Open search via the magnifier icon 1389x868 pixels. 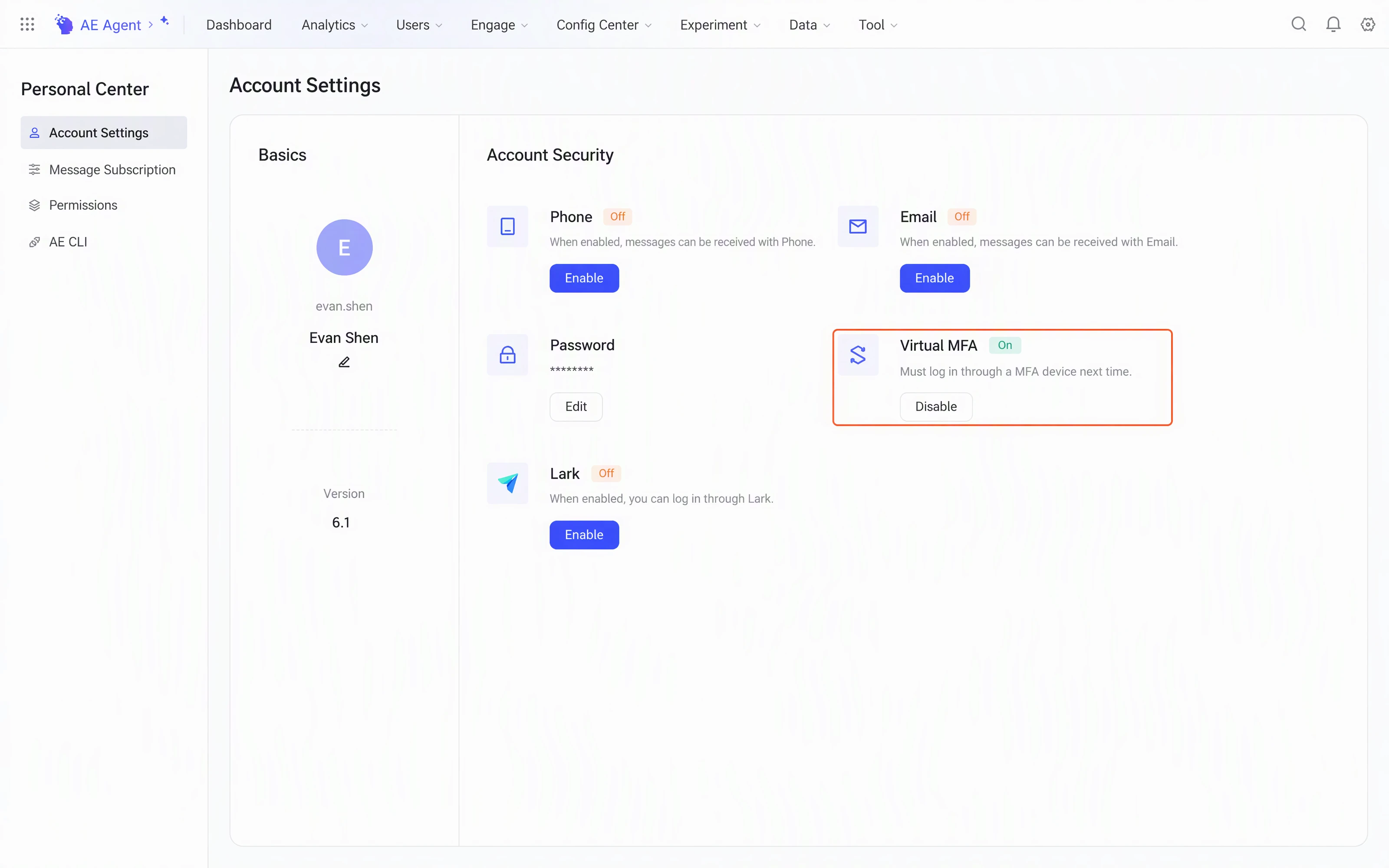(1298, 24)
